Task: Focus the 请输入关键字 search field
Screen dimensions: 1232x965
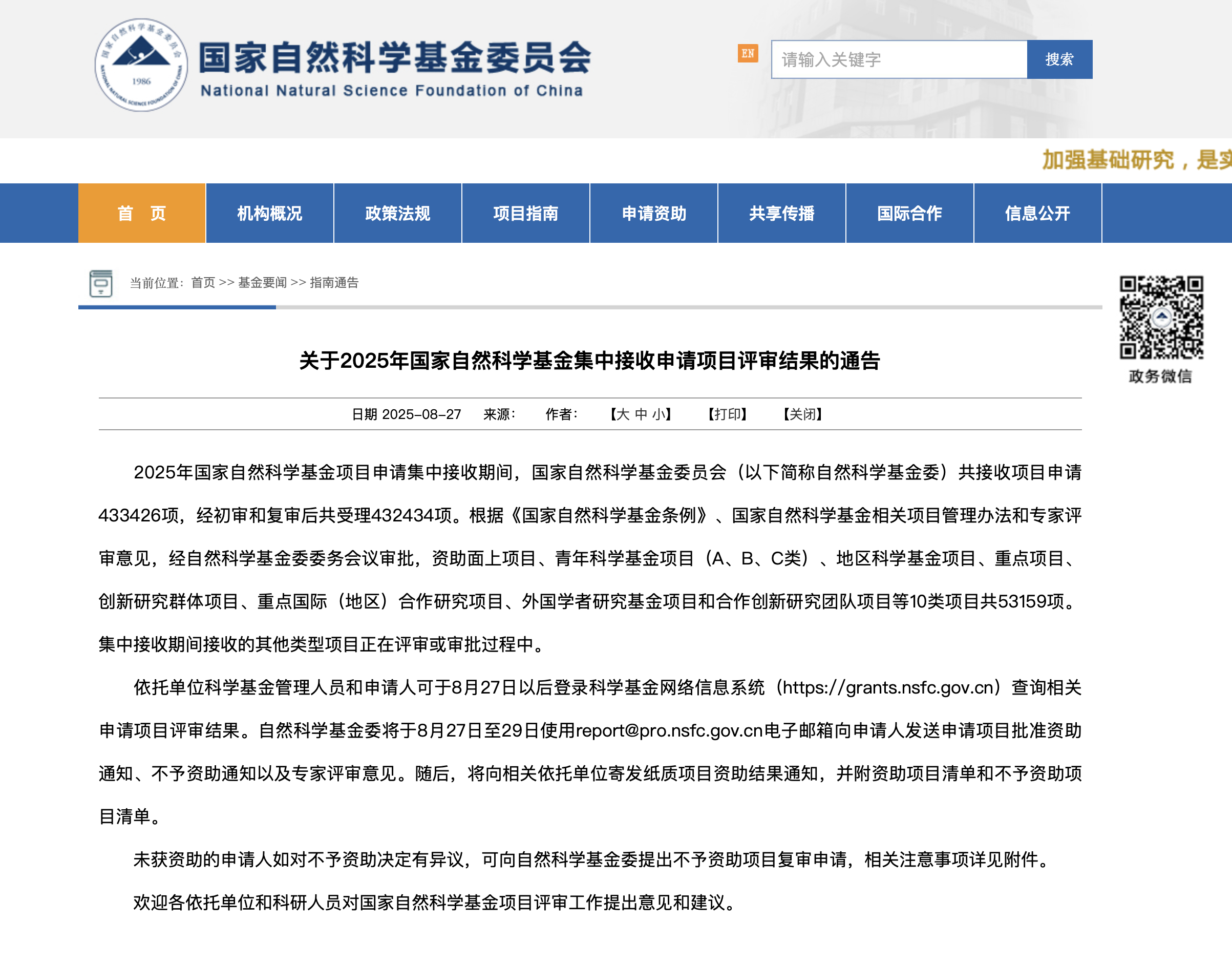Action: coord(899,59)
